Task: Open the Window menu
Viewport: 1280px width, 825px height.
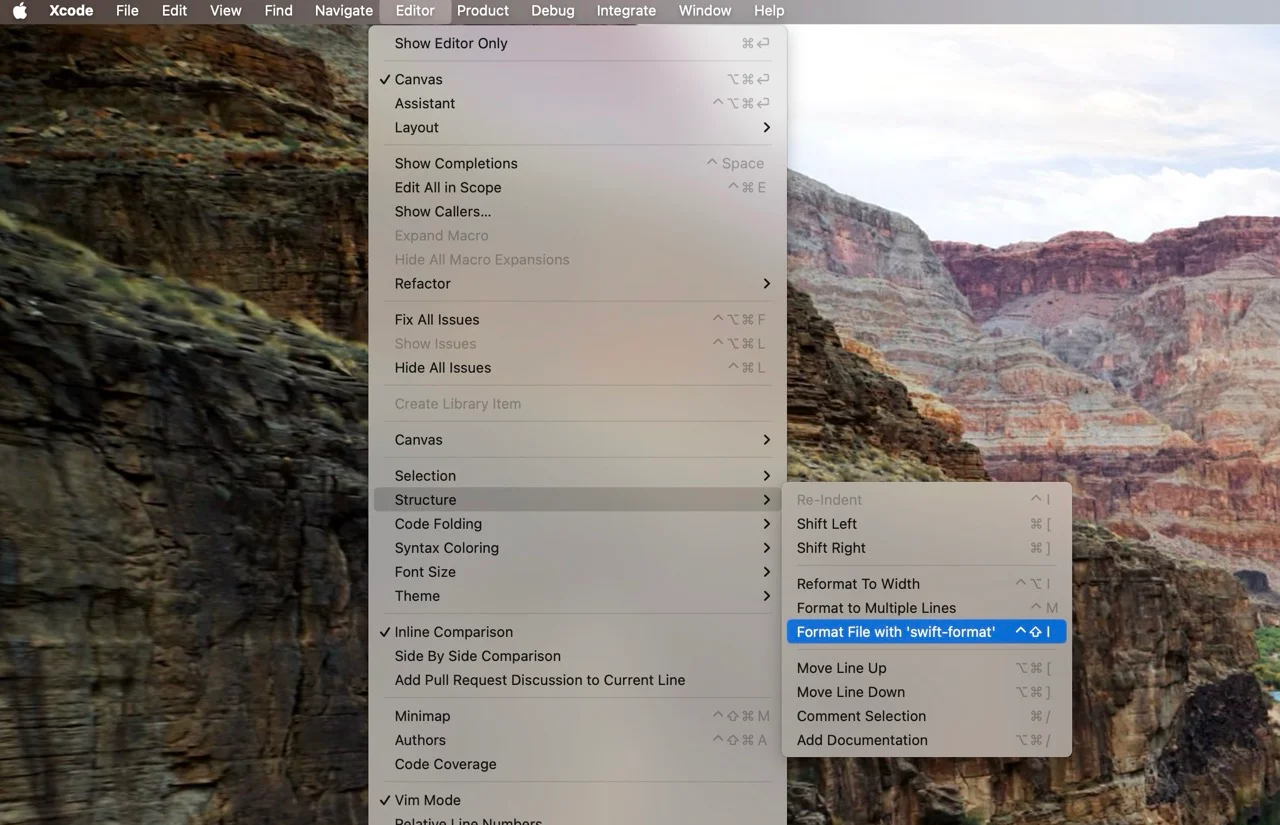Action: (x=704, y=11)
